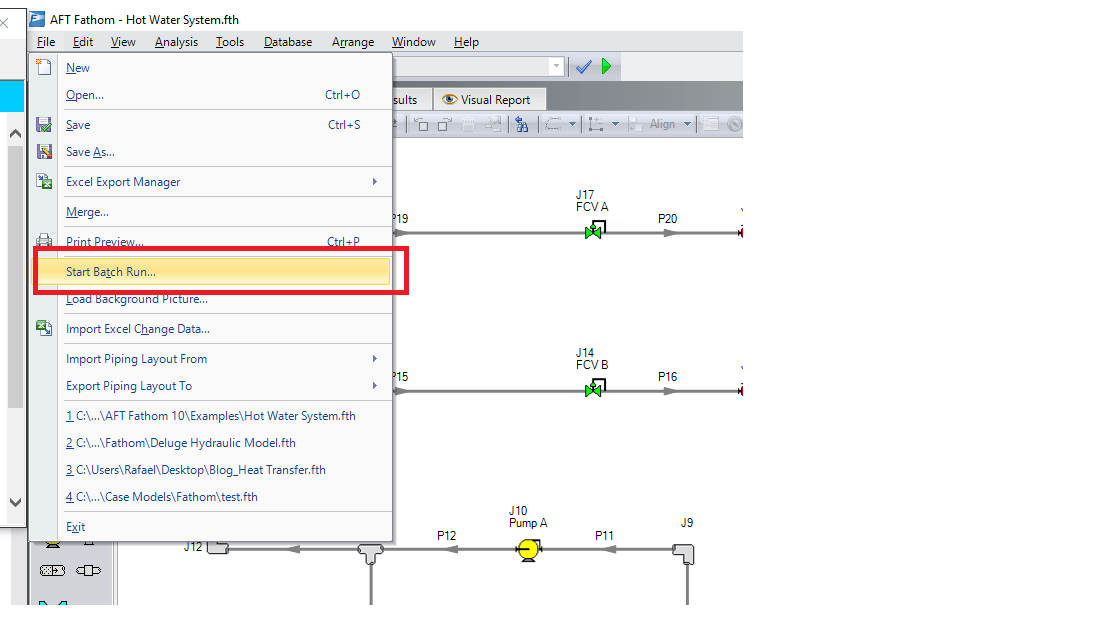This screenshot has height=624, width=1098.
Task: Click pipe label P16
Action: click(x=667, y=377)
